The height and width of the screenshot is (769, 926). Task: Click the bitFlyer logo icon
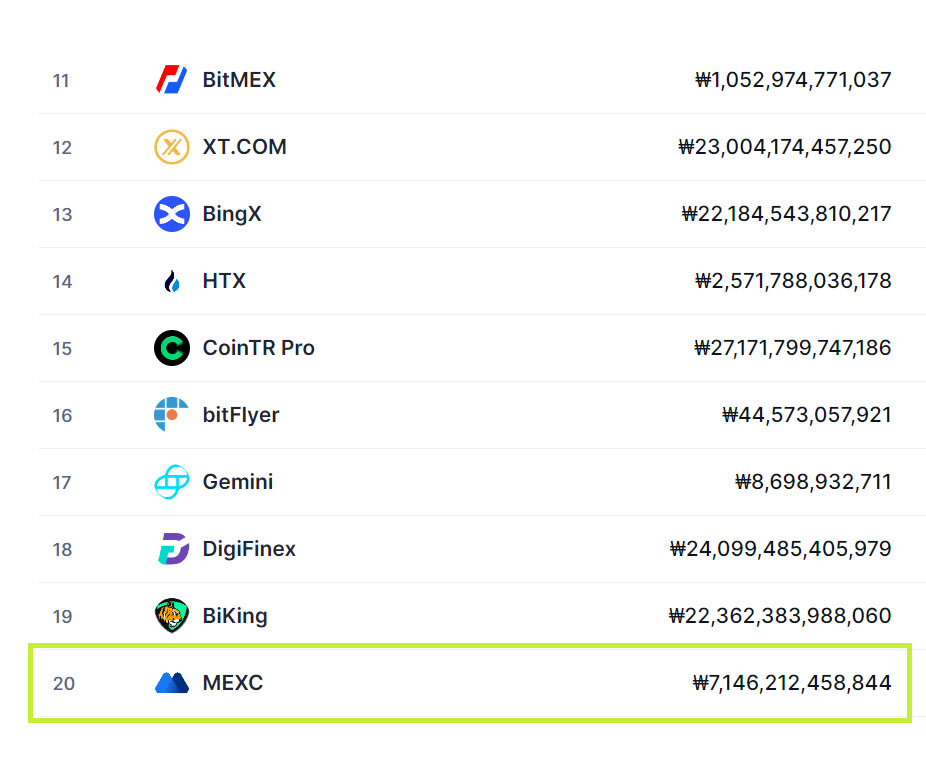[171, 415]
